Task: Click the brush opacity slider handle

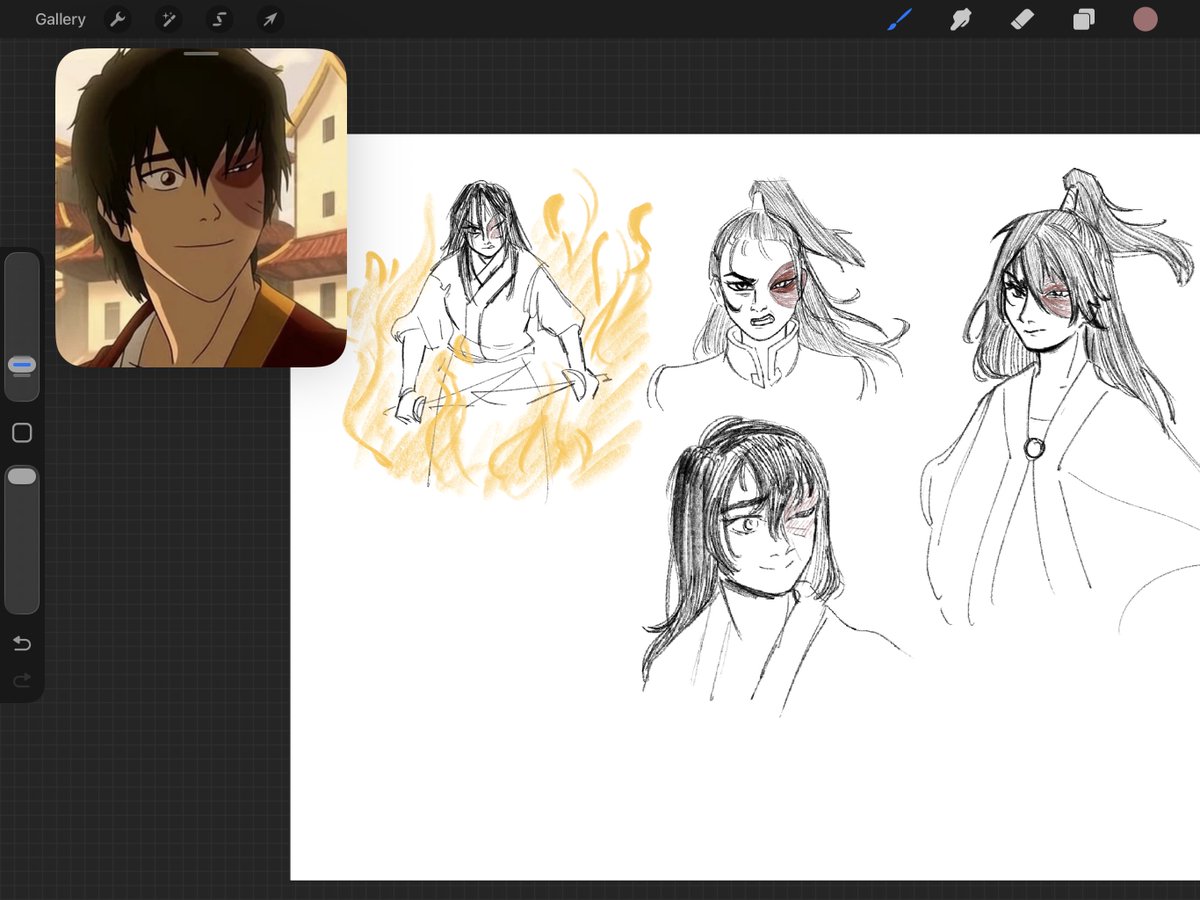Action: coord(22,477)
